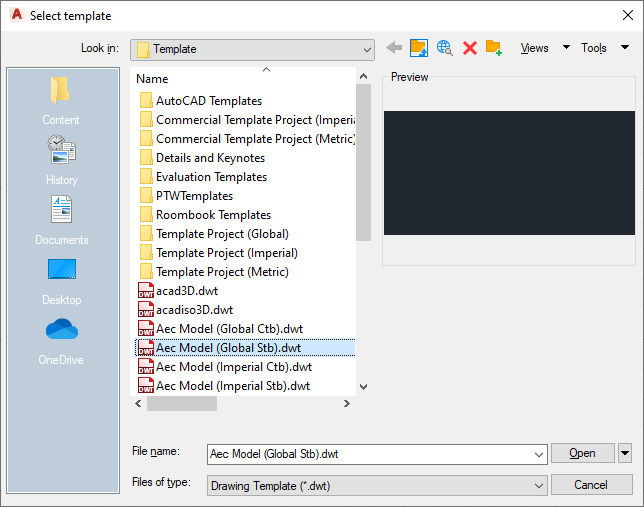The image size is (644, 507).
Task: Select Template Project (Imperial) folder
Action: click(x=219, y=253)
